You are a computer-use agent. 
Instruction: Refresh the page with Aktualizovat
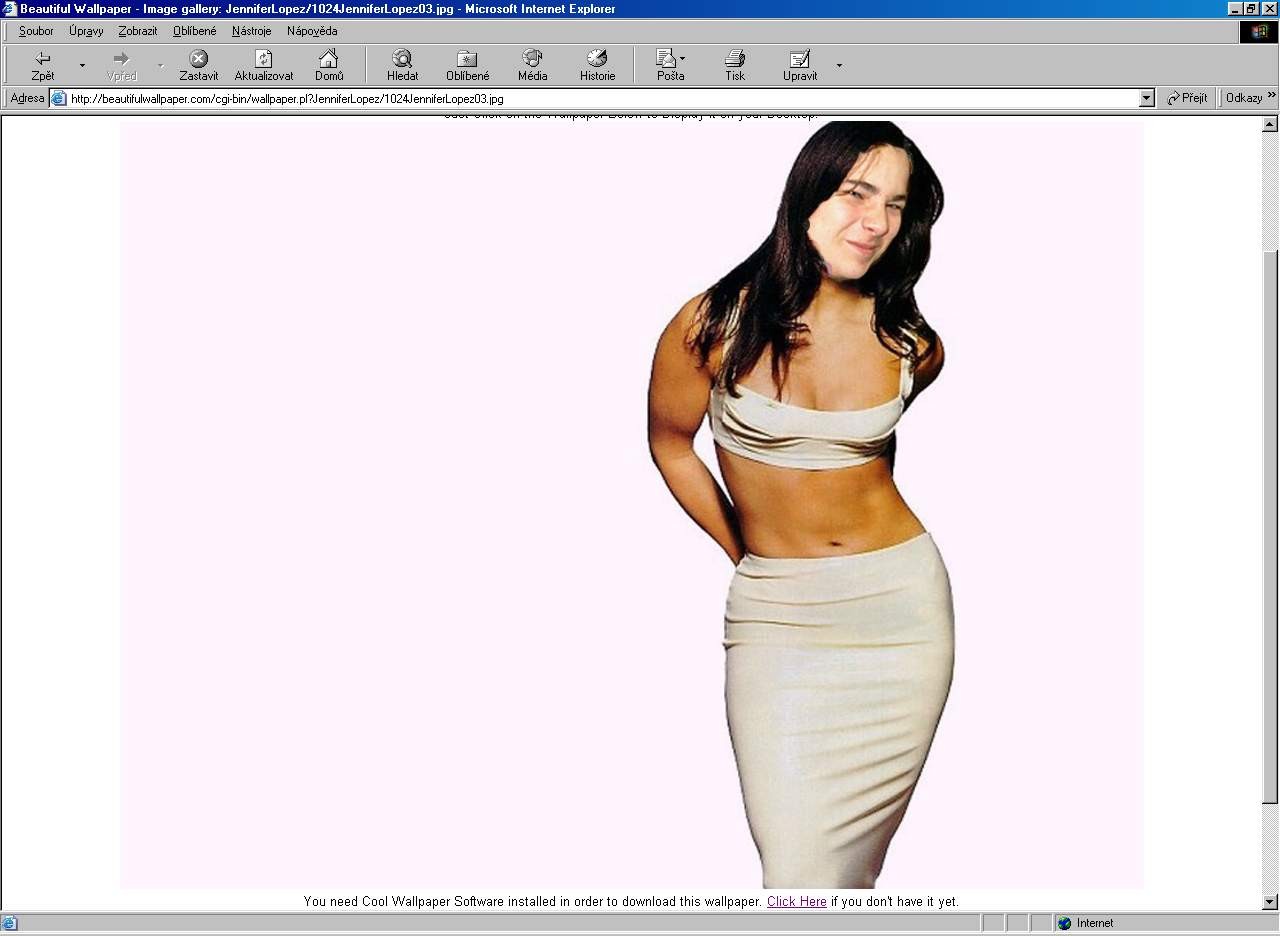click(264, 65)
